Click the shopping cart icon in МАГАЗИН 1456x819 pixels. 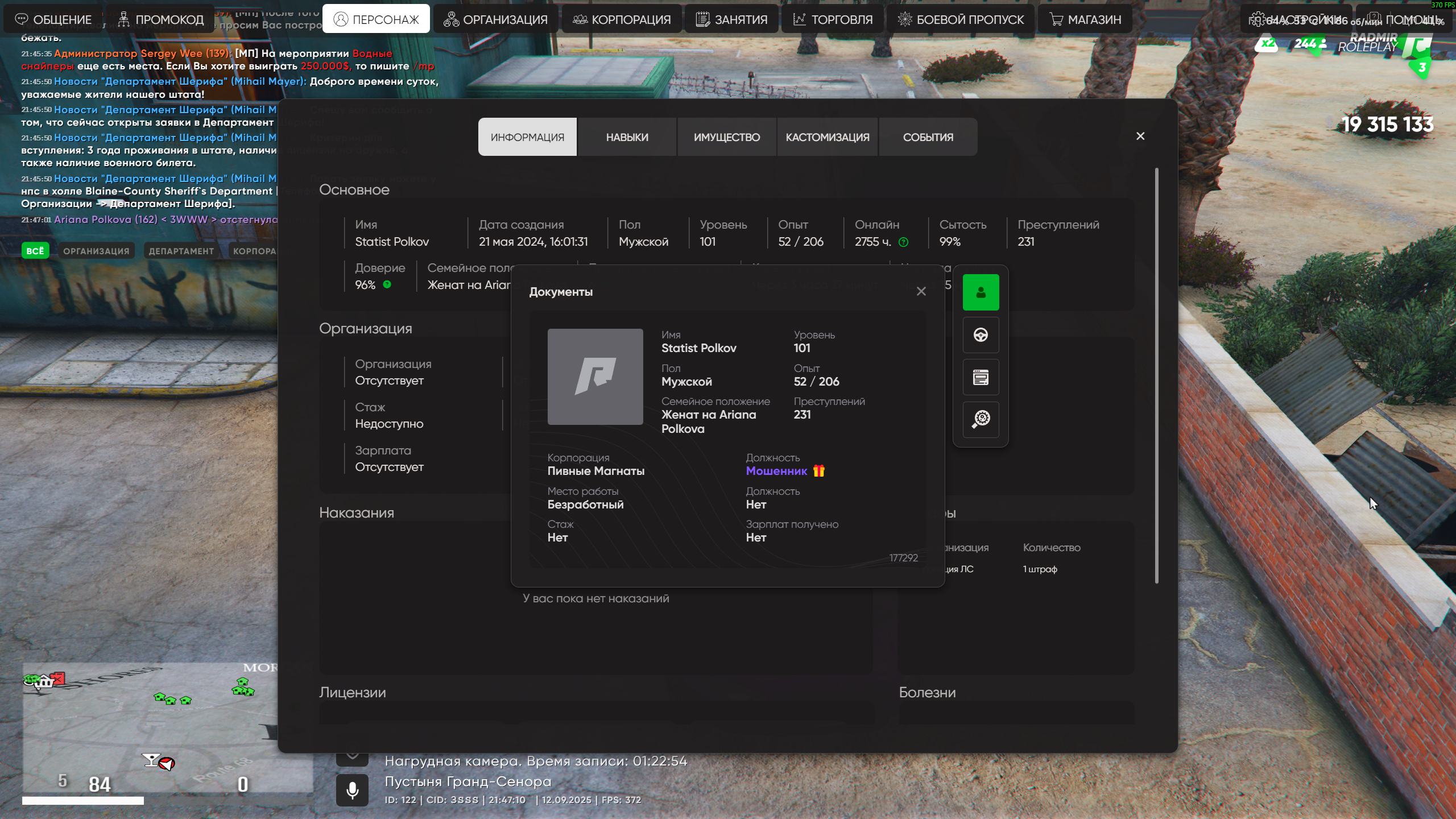1056,19
